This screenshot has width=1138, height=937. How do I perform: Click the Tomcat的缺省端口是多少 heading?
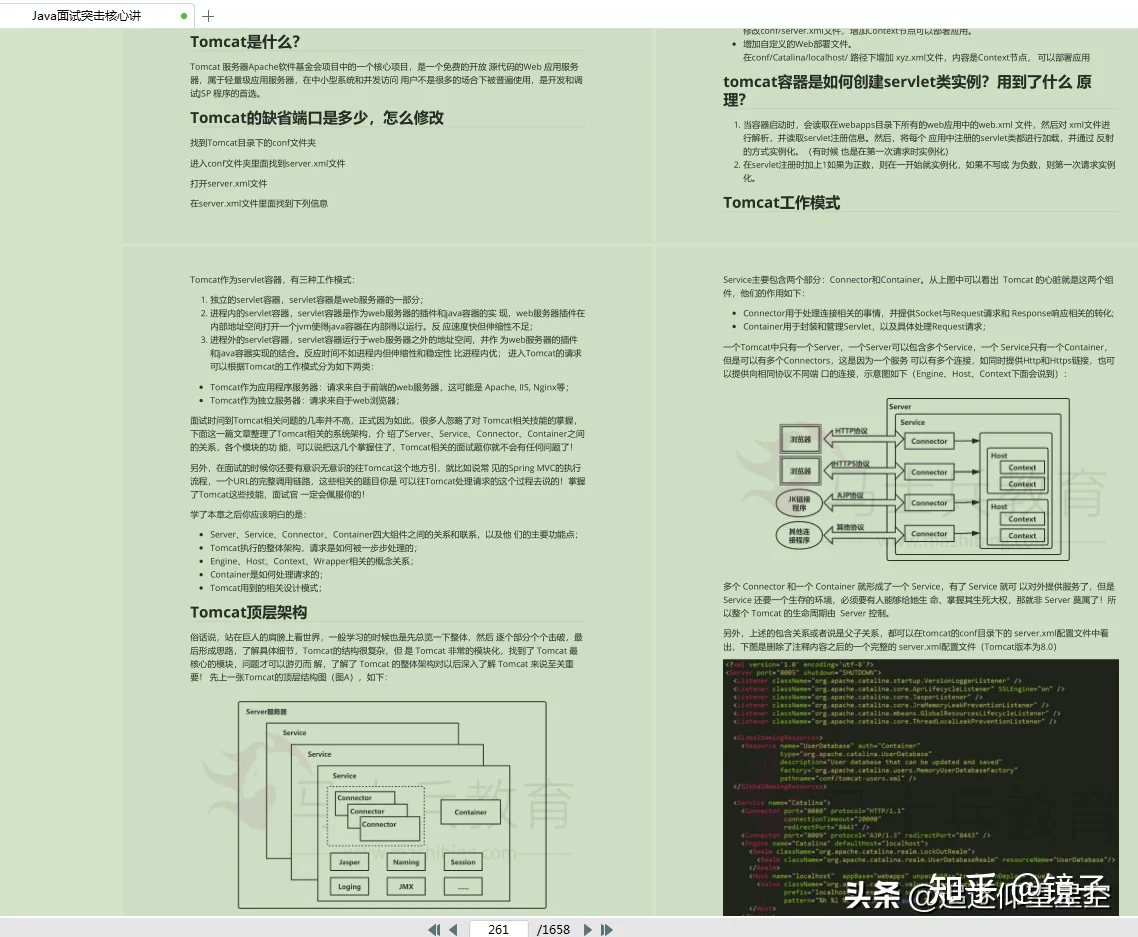[x=317, y=117]
